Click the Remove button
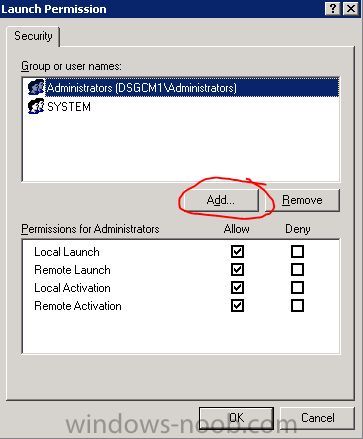 point(302,200)
